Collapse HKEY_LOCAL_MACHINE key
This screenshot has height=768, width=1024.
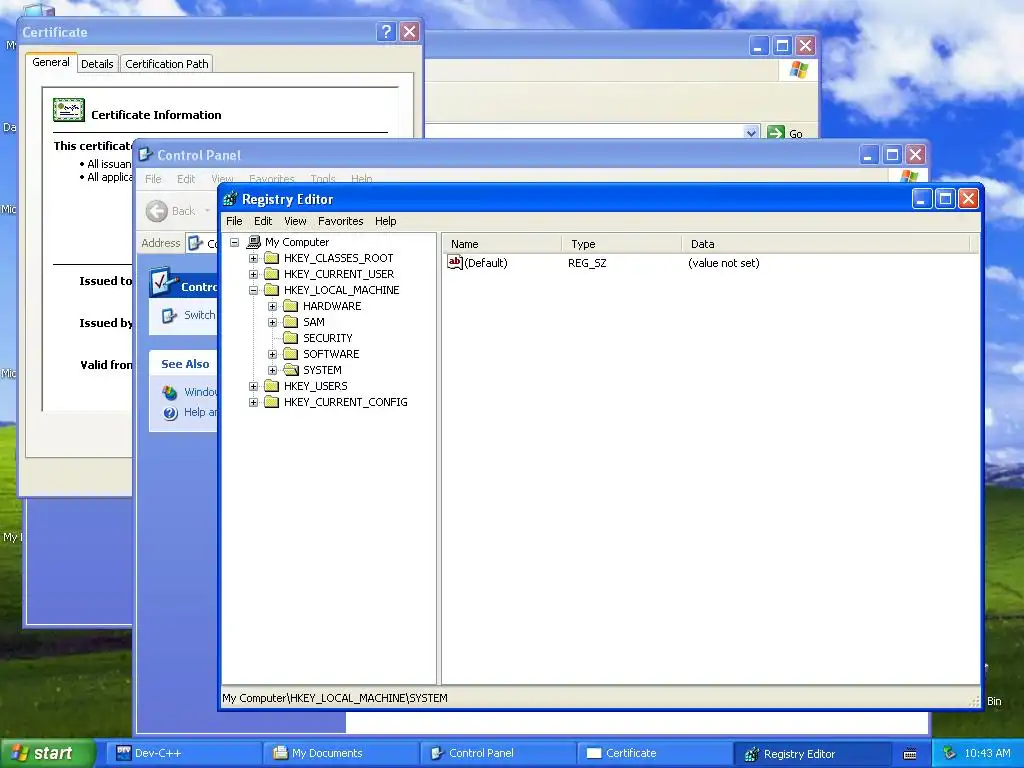click(253, 291)
